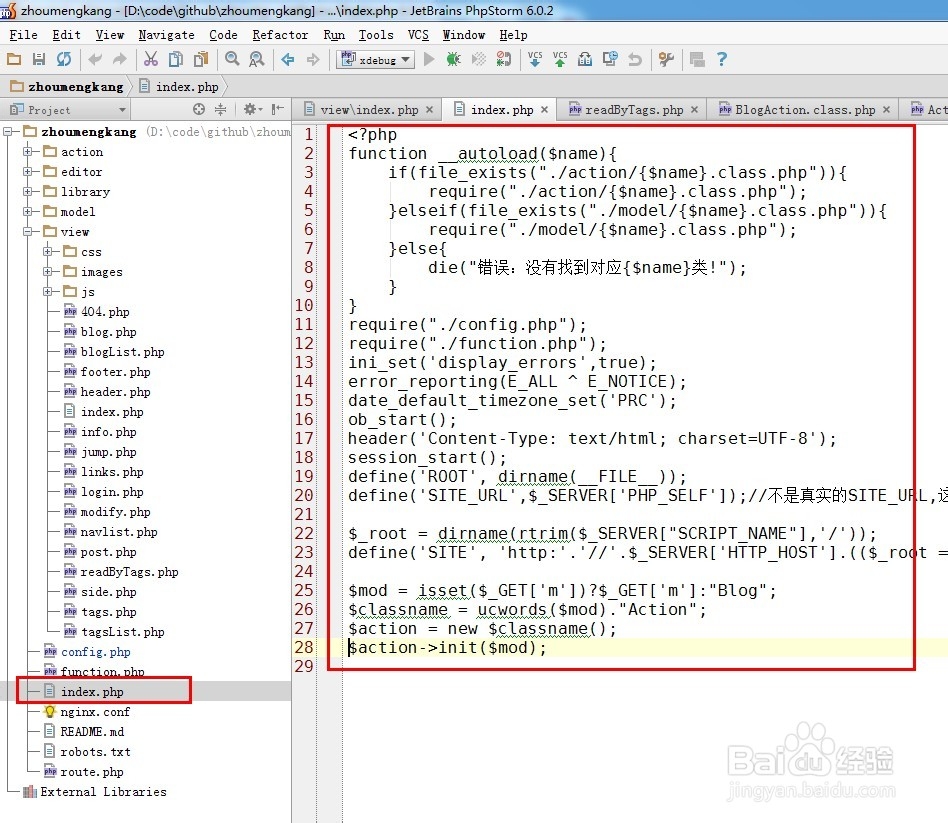Click the Back navigation arrow
The width and height of the screenshot is (948, 823).
(288, 59)
